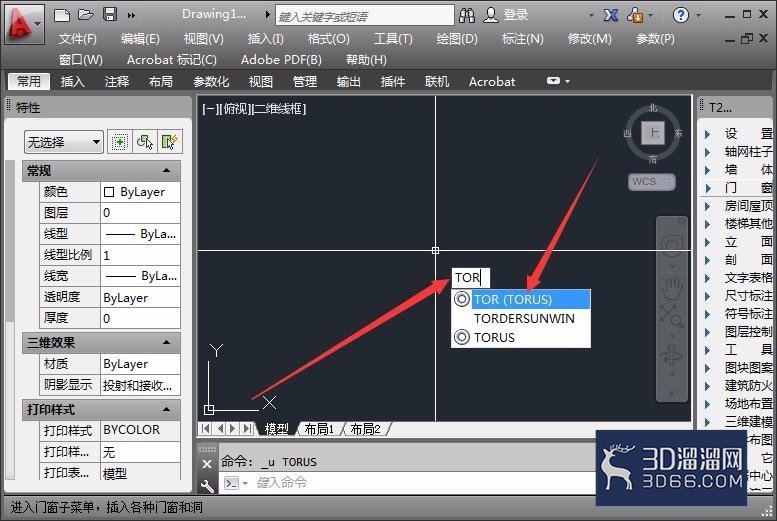Open the 插入(I) menu
This screenshot has height=521, width=777.
pos(266,39)
